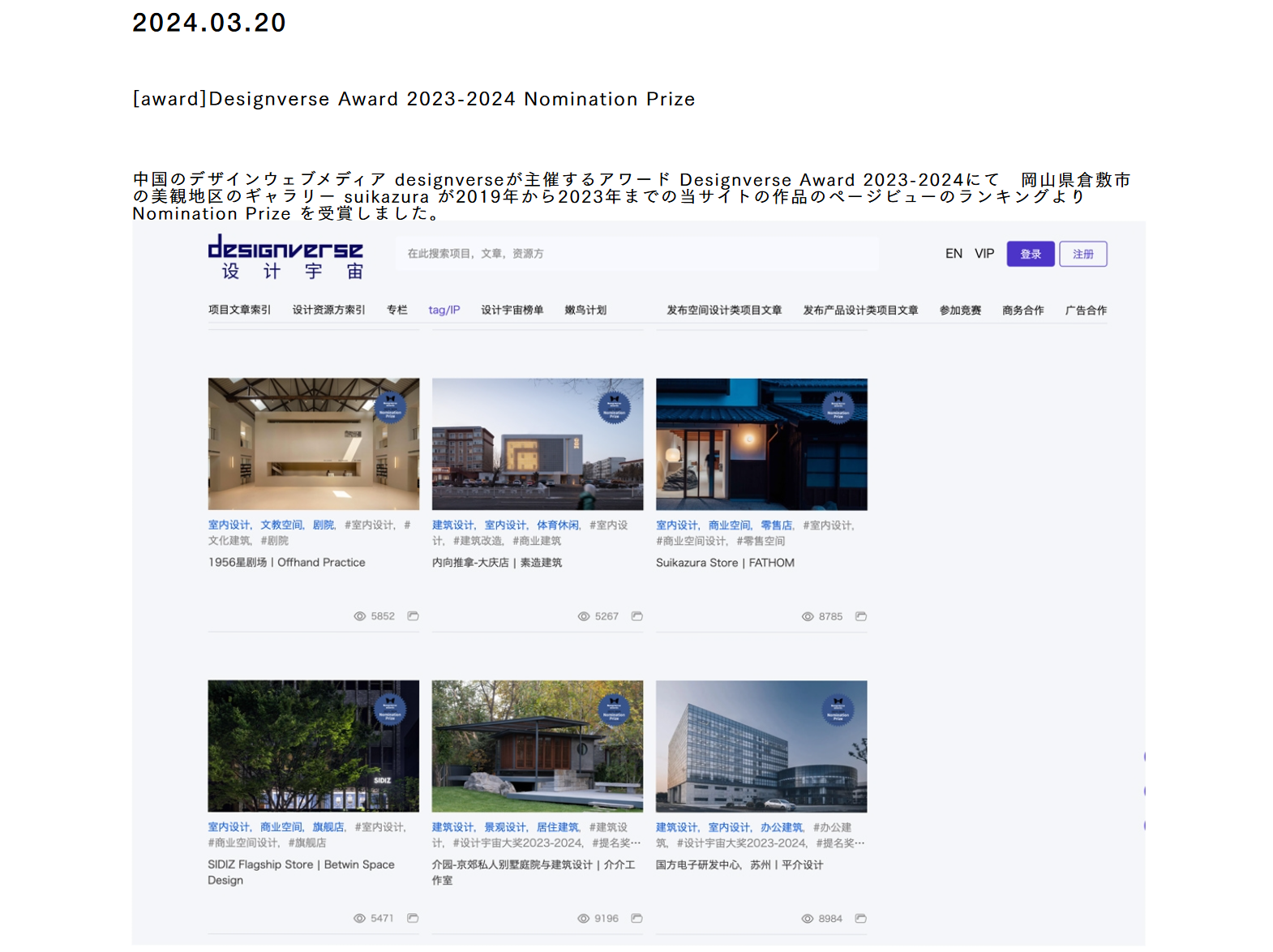Image resolution: width=1273 pixels, height=952 pixels.
Task: Open 参加竞赛 menu item
Action: click(960, 310)
